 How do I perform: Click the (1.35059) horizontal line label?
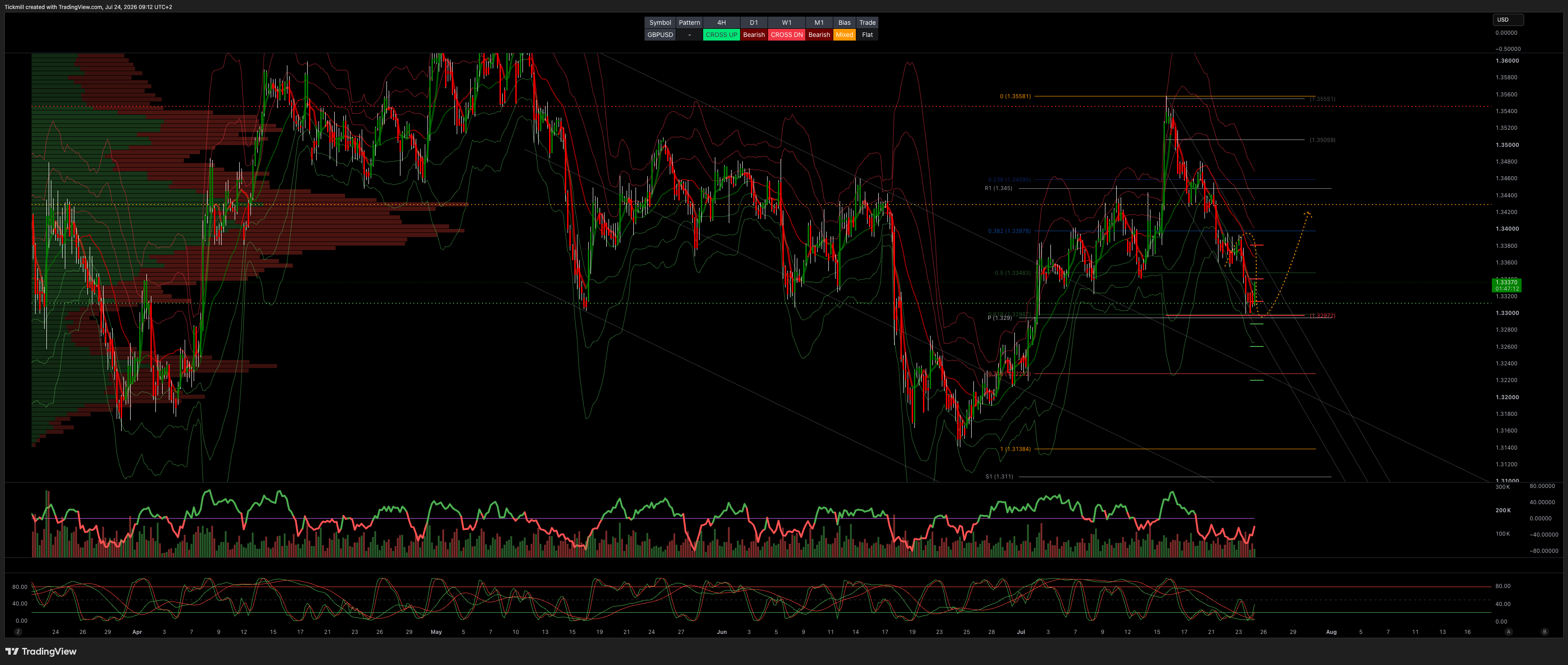[x=1323, y=140]
